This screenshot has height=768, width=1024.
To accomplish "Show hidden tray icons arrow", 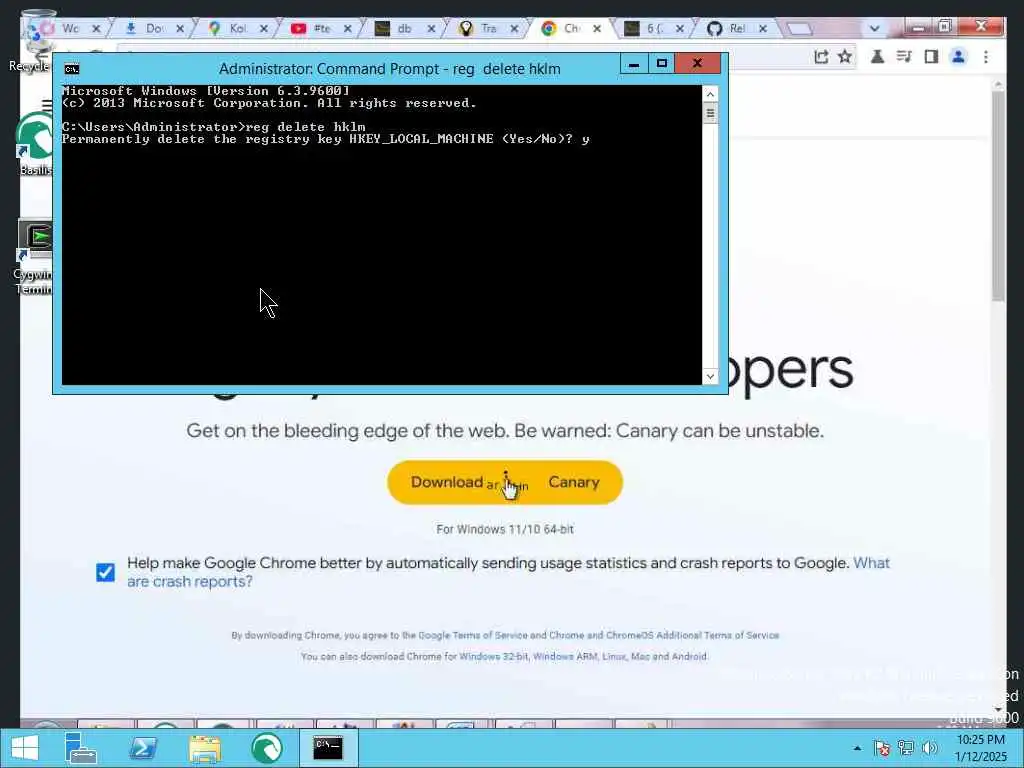I will 857,748.
